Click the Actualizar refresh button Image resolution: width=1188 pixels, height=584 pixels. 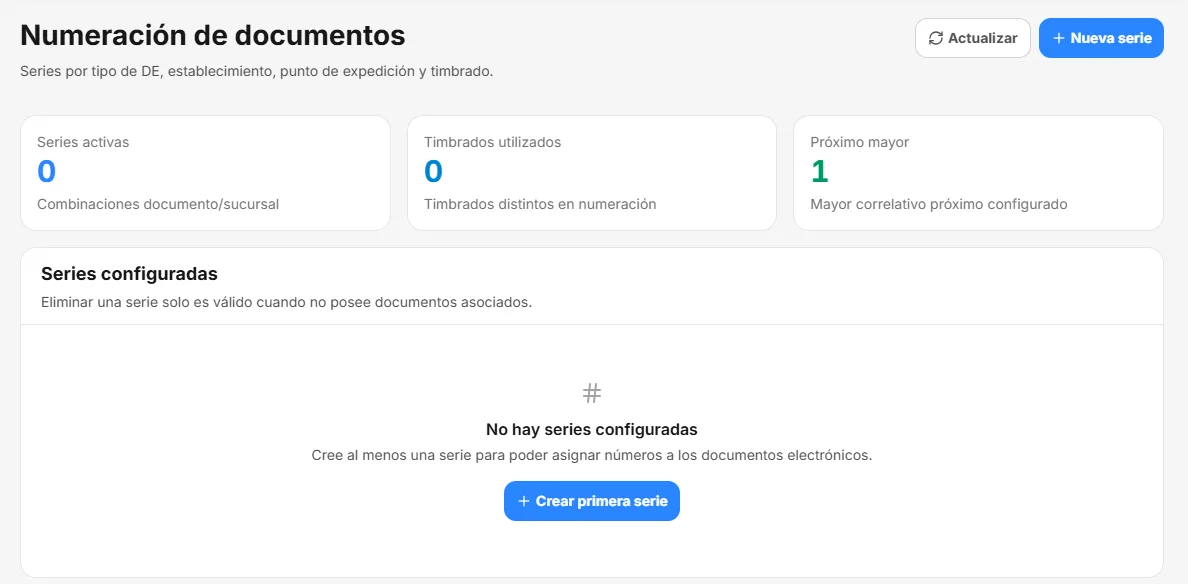coord(973,38)
